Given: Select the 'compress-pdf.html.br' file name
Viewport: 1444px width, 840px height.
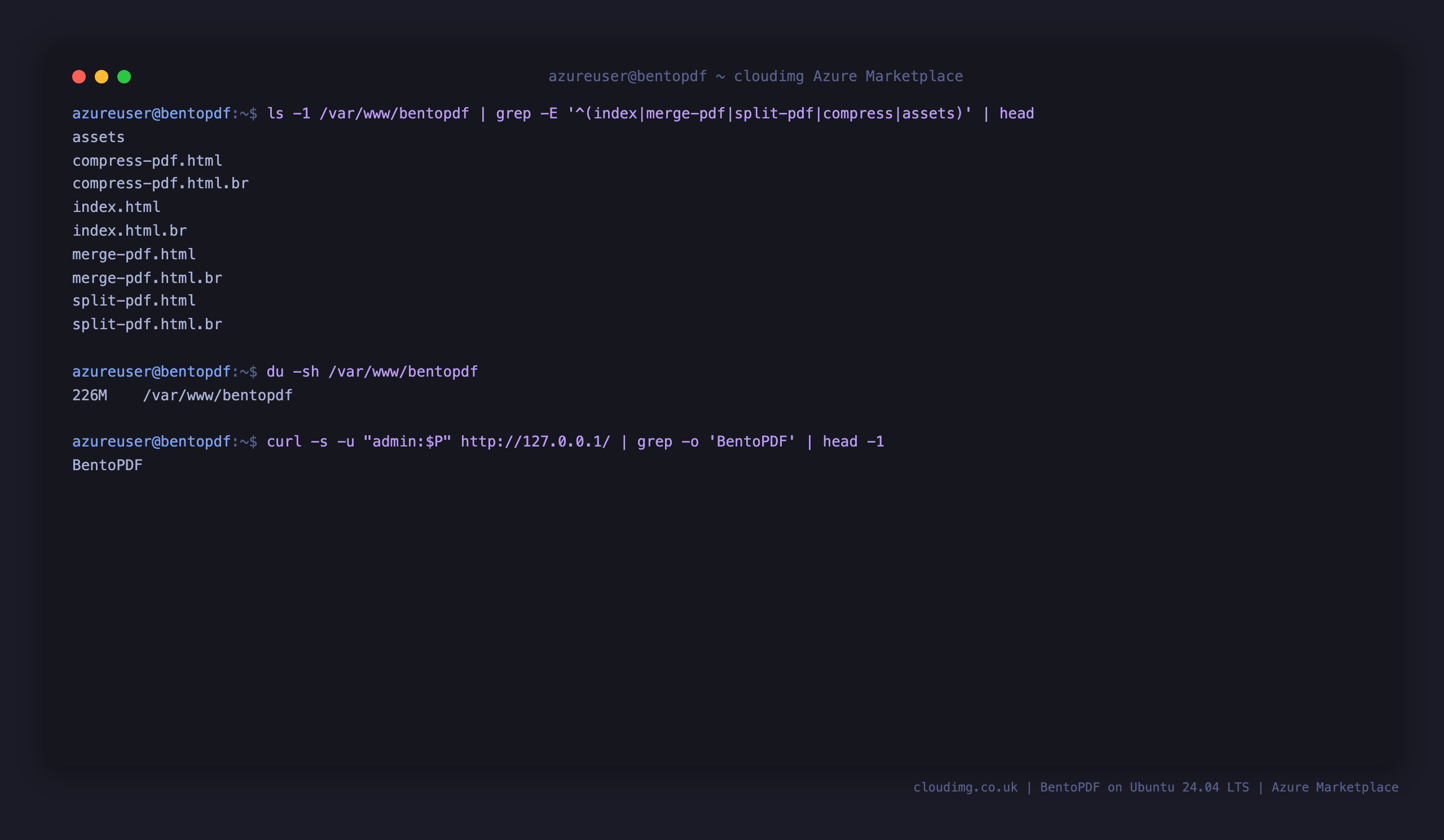Looking at the screenshot, I should pyautogui.click(x=160, y=184).
